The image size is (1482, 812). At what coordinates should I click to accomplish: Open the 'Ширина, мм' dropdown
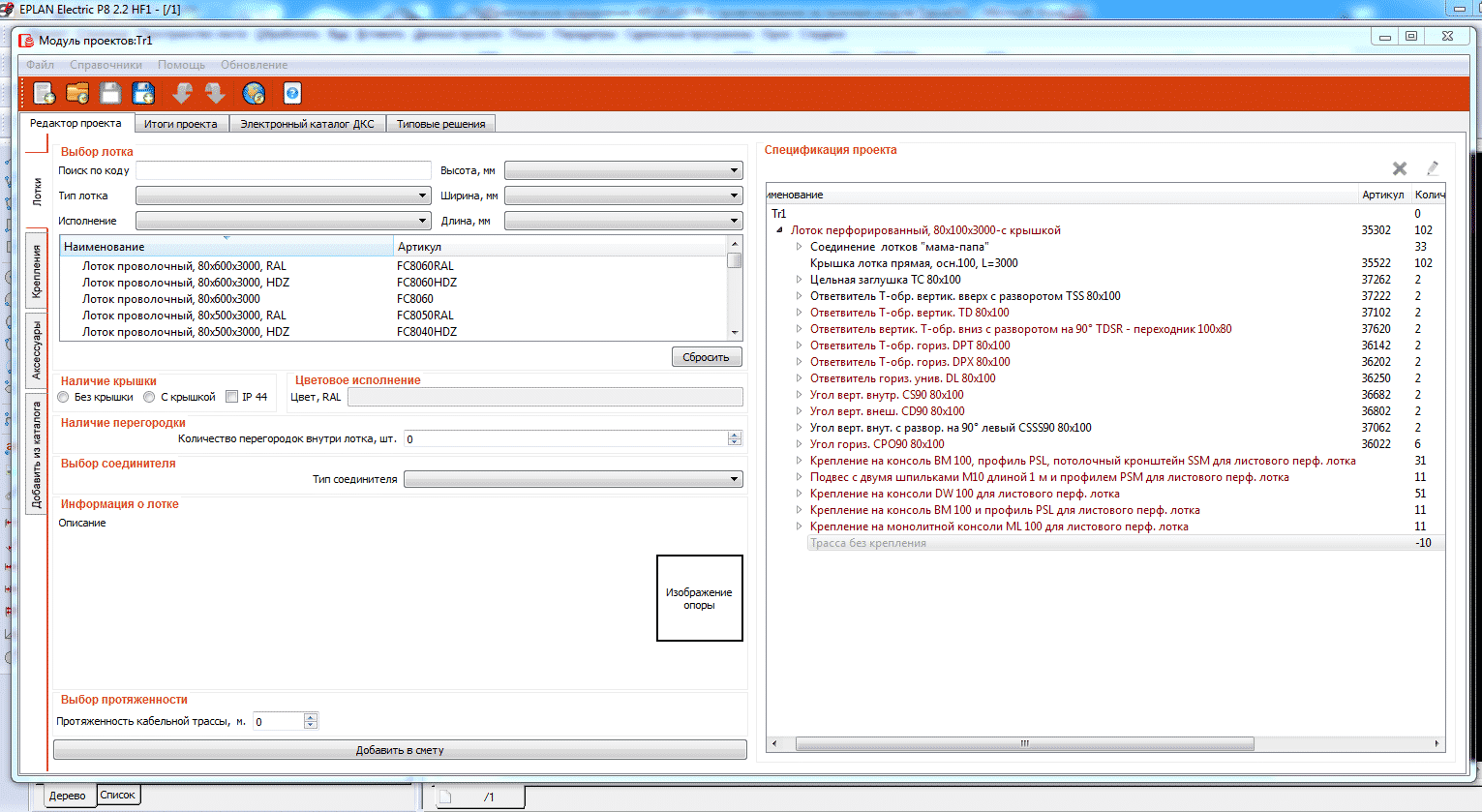(x=623, y=195)
